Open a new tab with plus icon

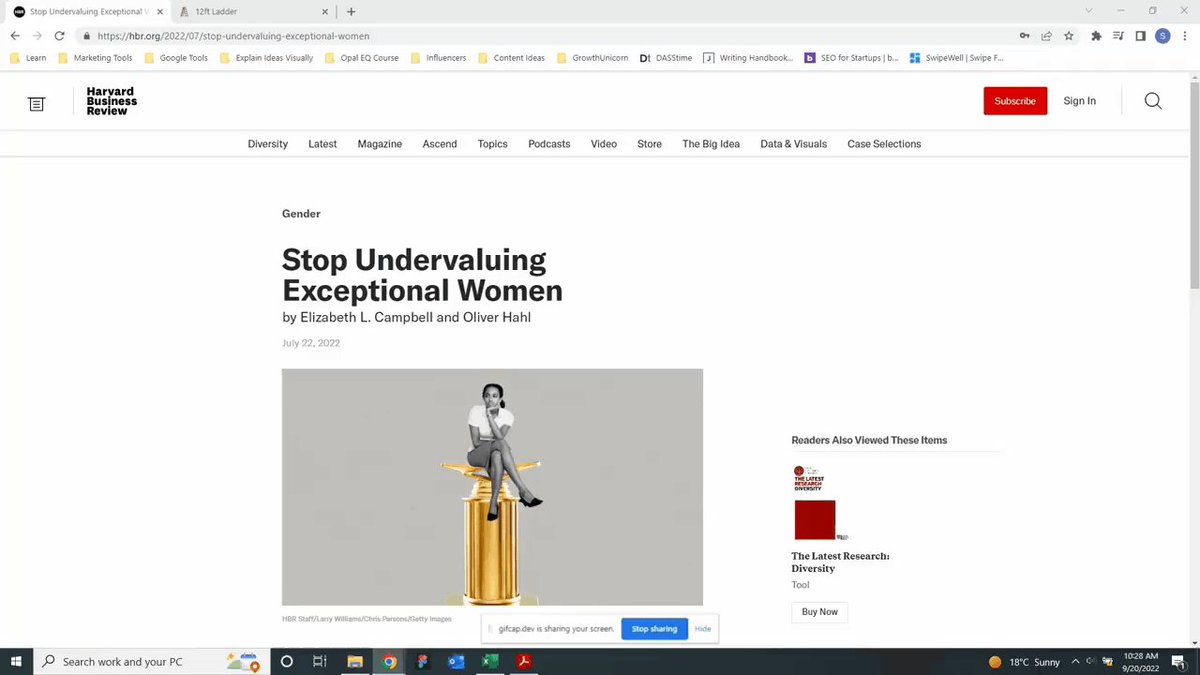click(351, 12)
